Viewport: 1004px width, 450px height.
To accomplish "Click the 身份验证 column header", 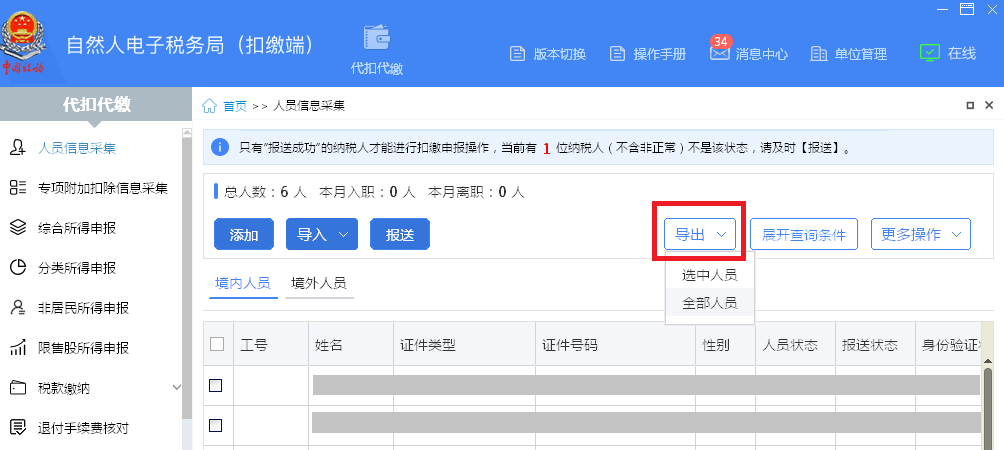I will pyautogui.click(x=950, y=344).
